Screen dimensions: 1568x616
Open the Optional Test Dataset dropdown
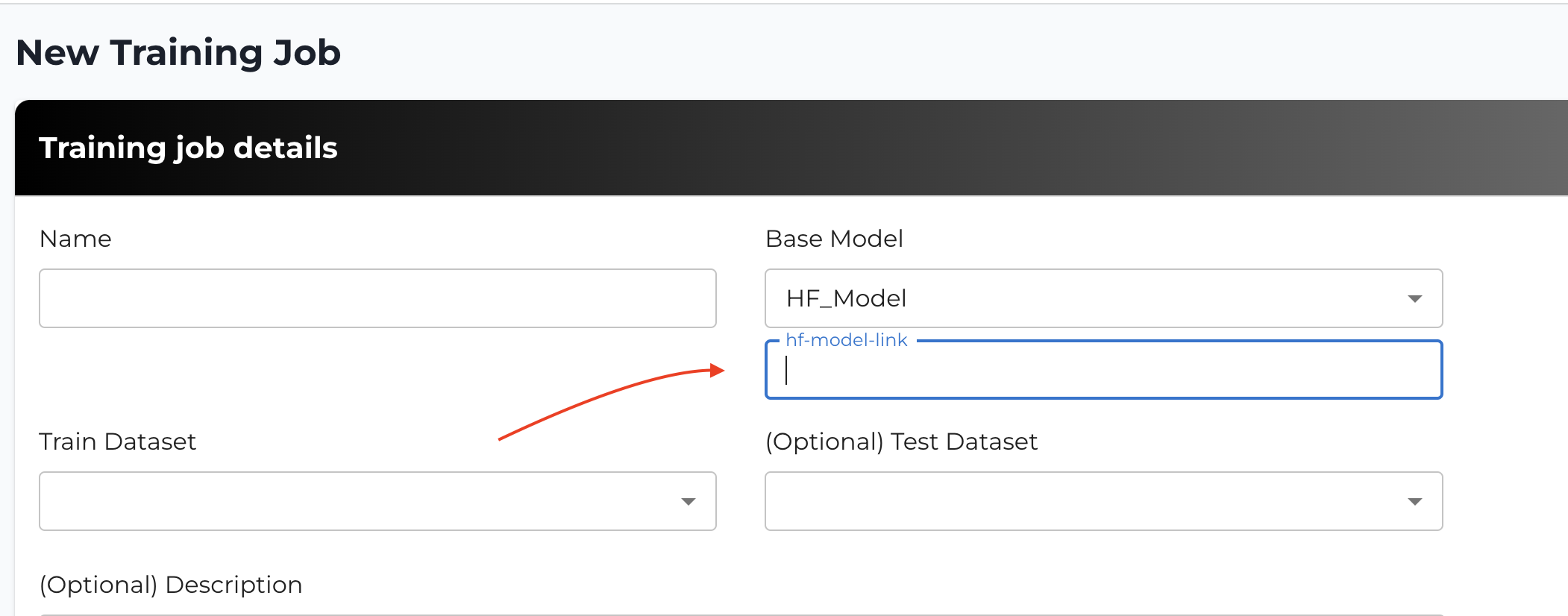1104,501
